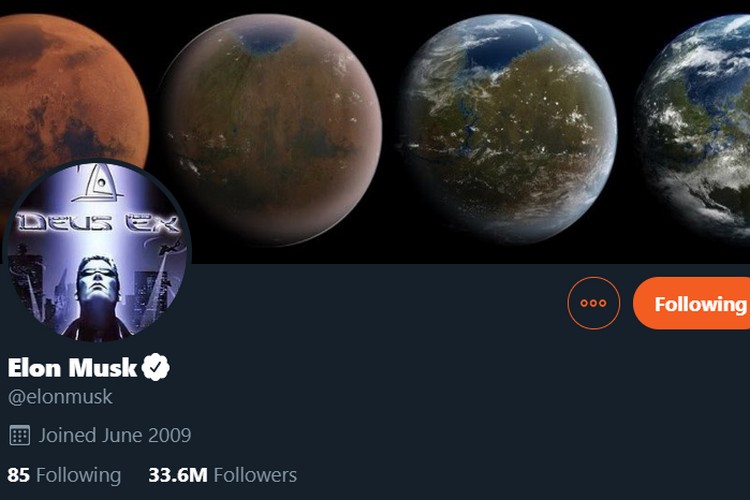Click the sunglasses face in the avatar

pos(97,278)
